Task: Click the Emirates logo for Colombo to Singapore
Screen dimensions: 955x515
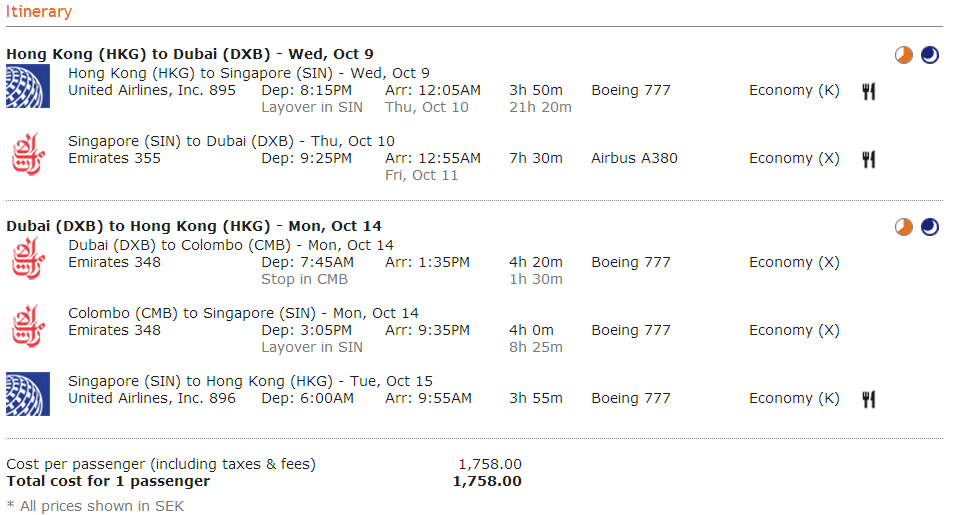Action: click(x=27, y=326)
